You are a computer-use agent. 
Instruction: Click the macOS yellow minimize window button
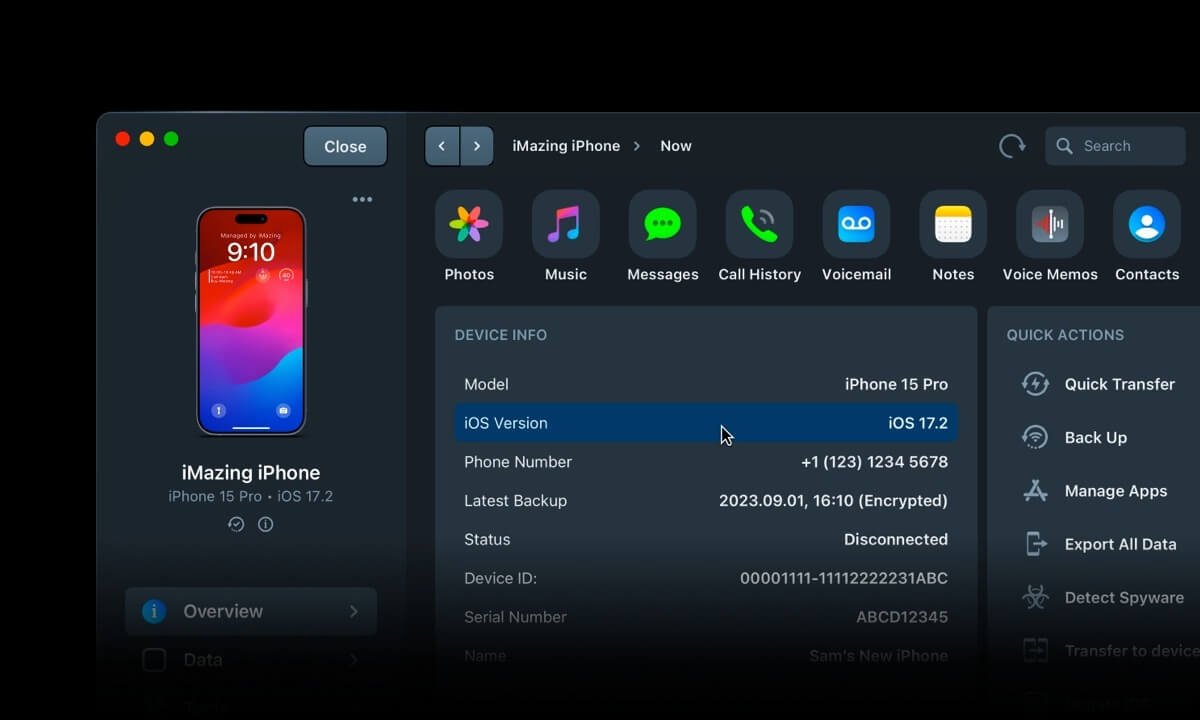[147, 139]
